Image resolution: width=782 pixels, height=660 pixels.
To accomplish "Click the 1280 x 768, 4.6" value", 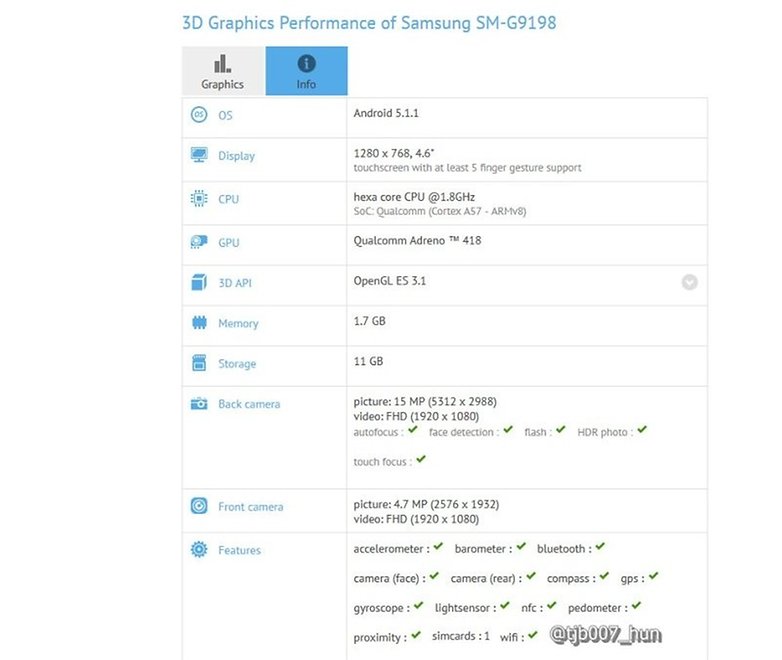I will 394,153.
